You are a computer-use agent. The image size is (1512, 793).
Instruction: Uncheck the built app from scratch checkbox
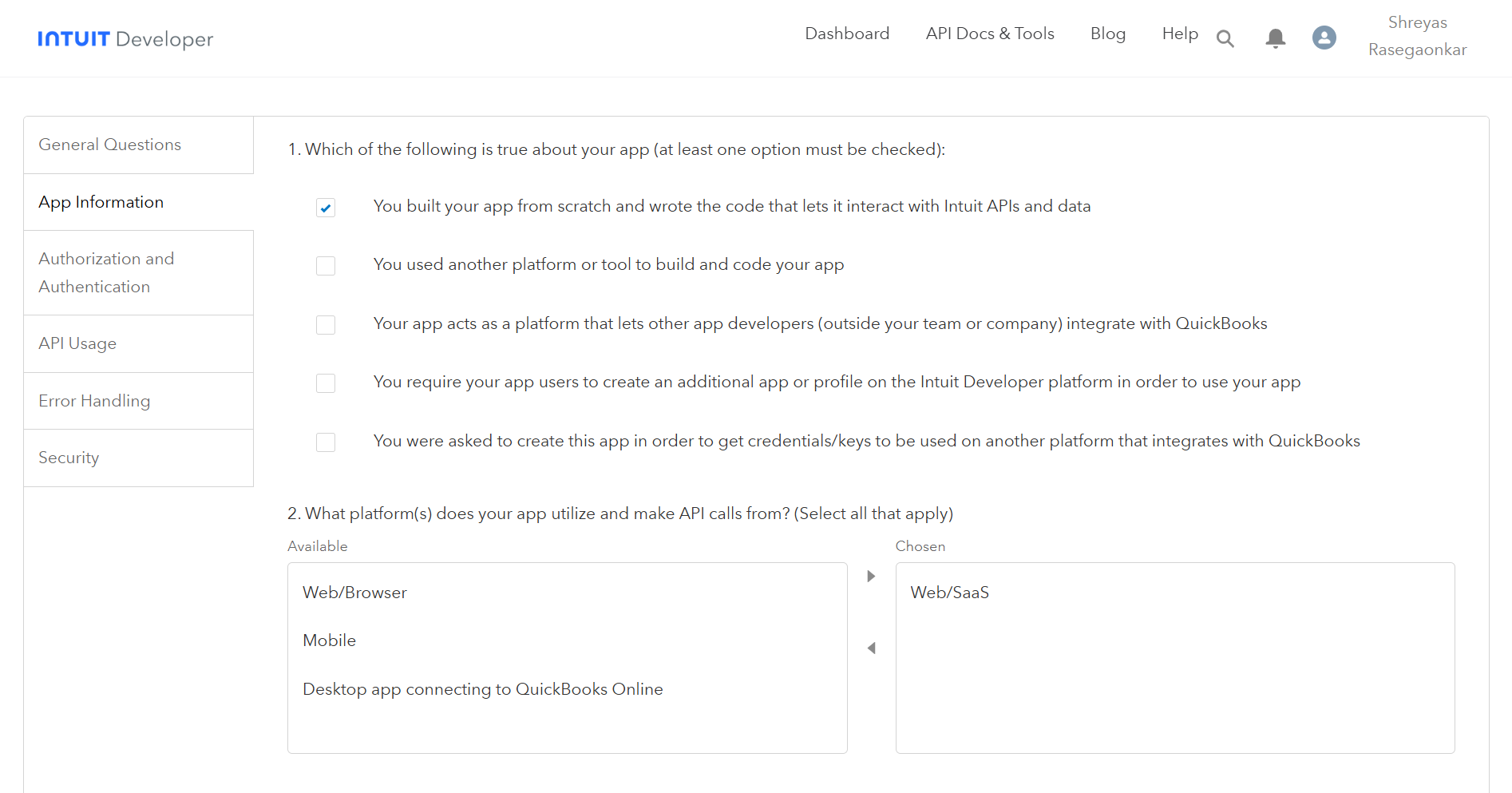pyautogui.click(x=326, y=208)
